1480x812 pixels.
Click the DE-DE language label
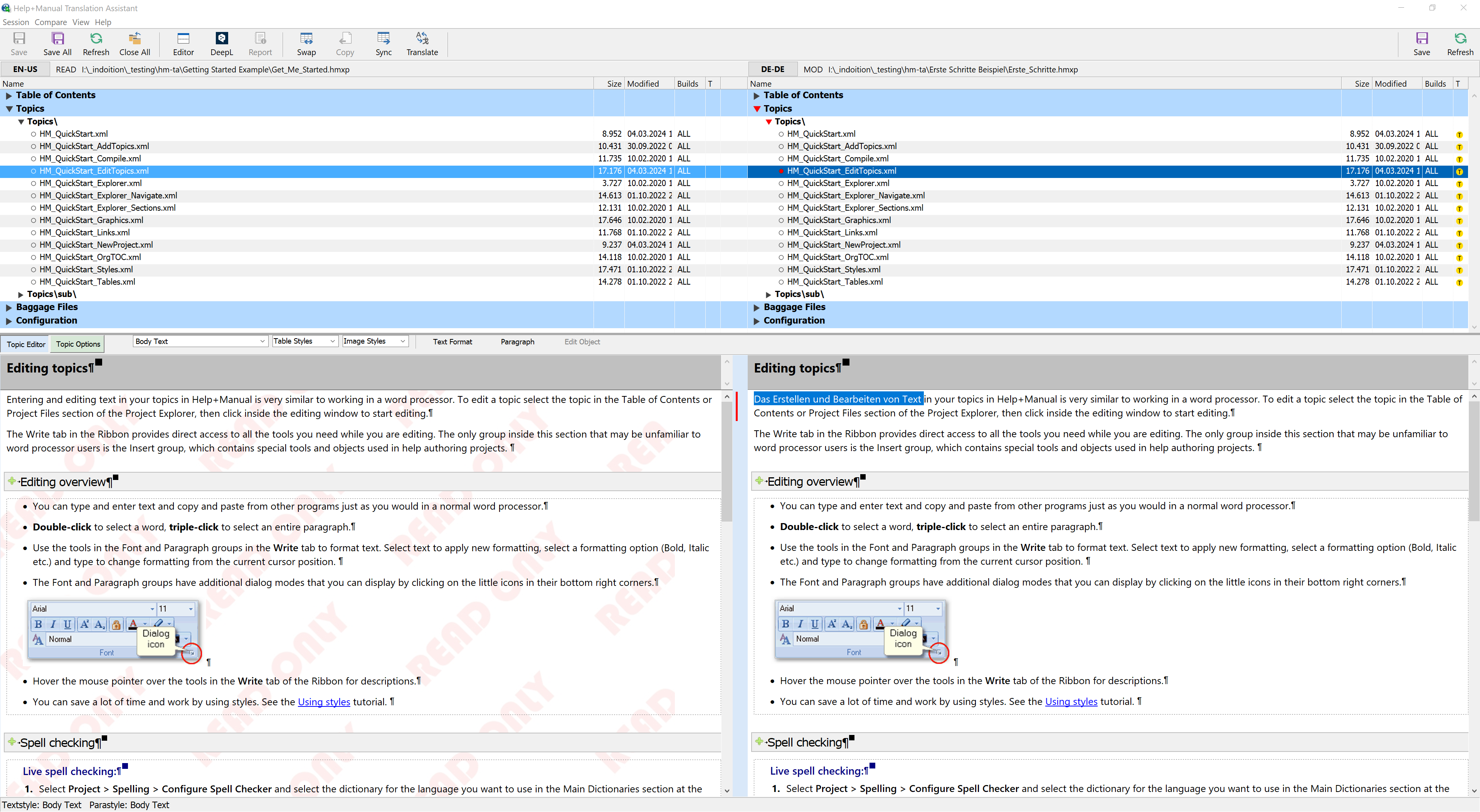pyautogui.click(x=772, y=69)
